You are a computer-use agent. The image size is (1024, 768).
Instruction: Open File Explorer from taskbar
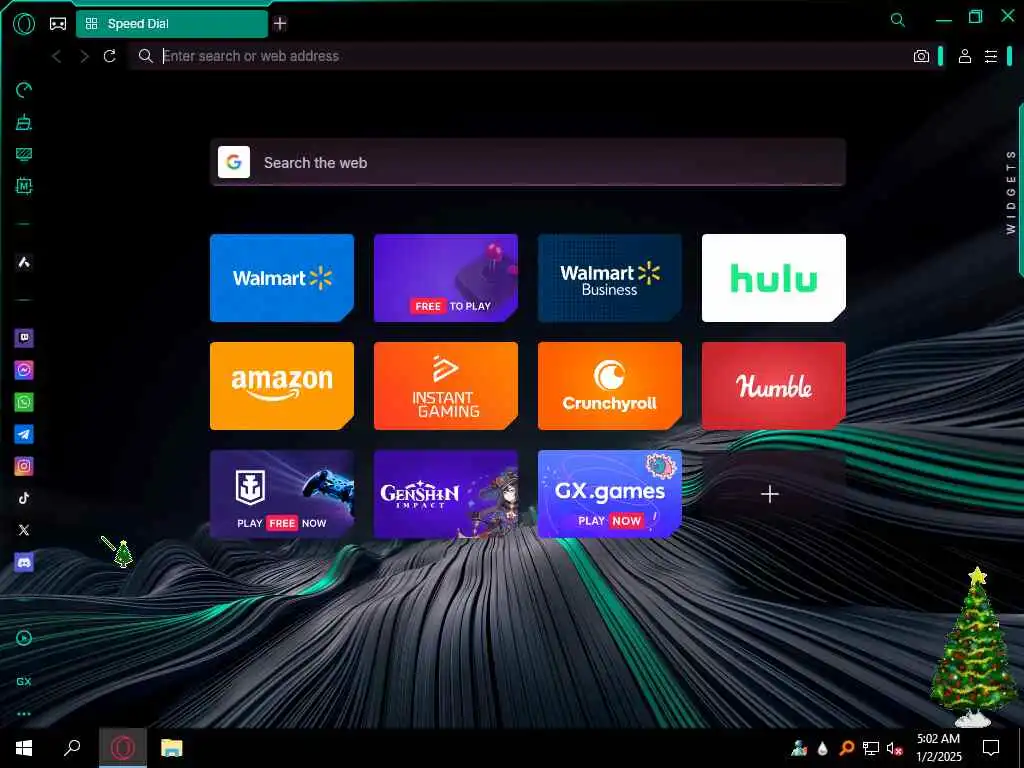[x=172, y=748]
